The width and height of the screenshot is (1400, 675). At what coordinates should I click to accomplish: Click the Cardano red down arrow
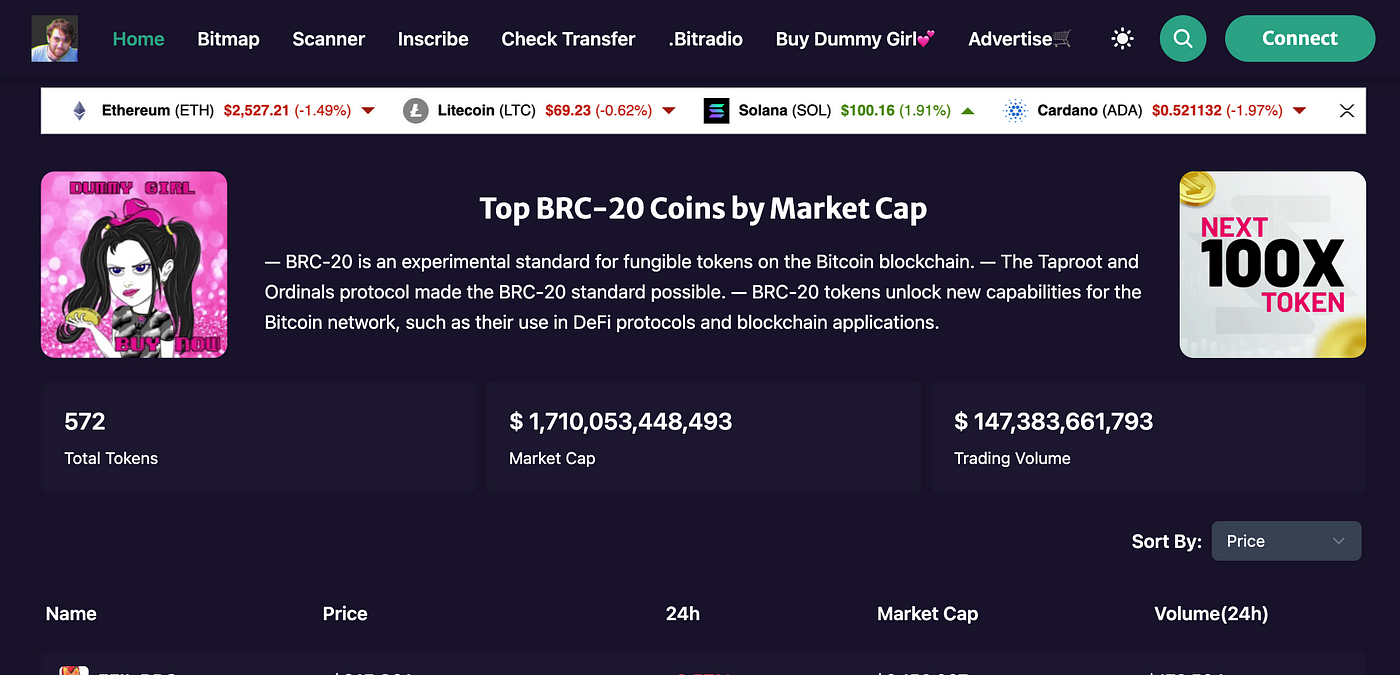click(x=1299, y=111)
